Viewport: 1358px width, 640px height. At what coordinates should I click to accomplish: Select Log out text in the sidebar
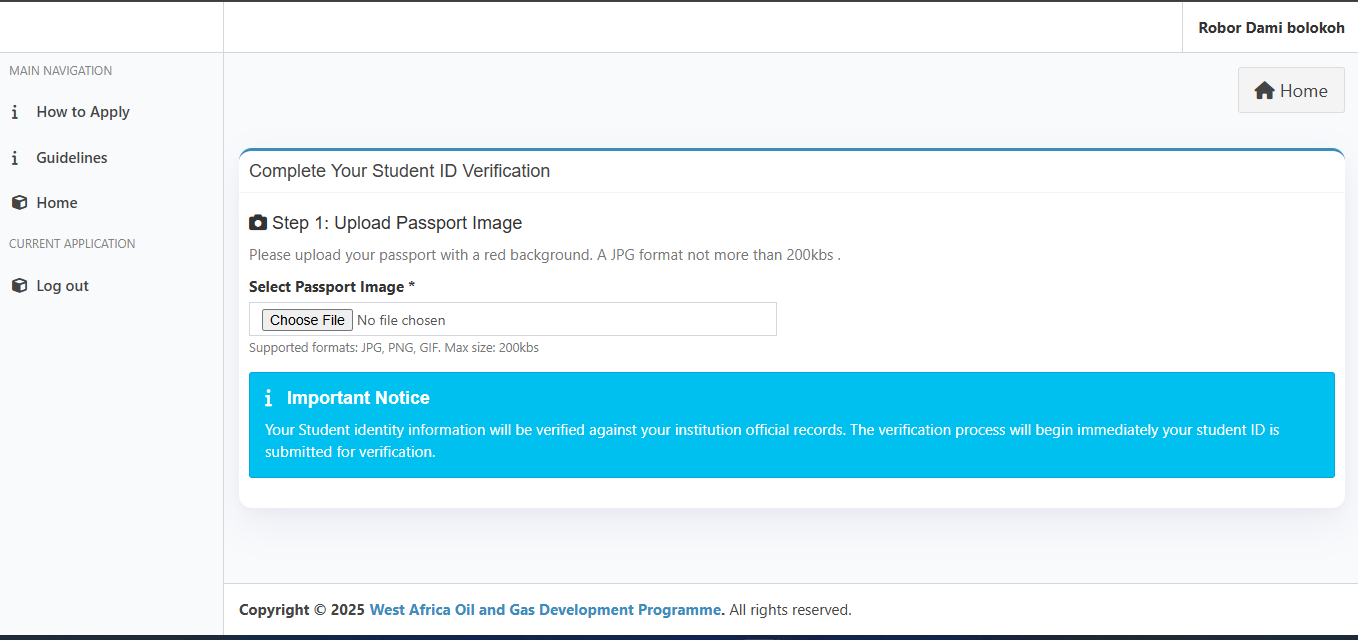63,286
